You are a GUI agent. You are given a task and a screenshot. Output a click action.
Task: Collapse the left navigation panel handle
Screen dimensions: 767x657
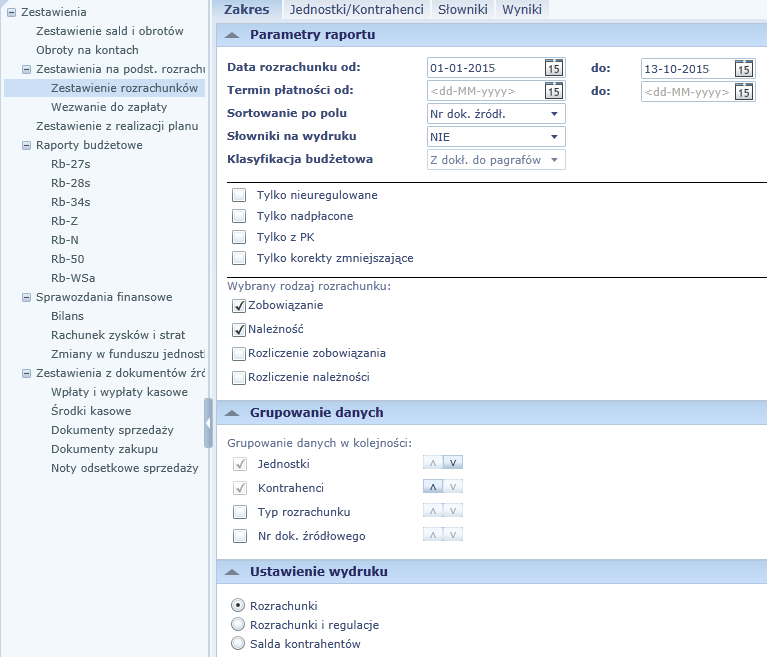(x=208, y=423)
